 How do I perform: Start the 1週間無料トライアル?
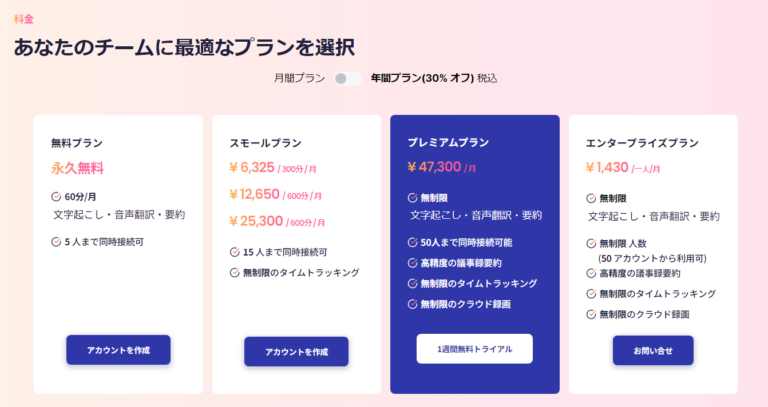(x=474, y=349)
